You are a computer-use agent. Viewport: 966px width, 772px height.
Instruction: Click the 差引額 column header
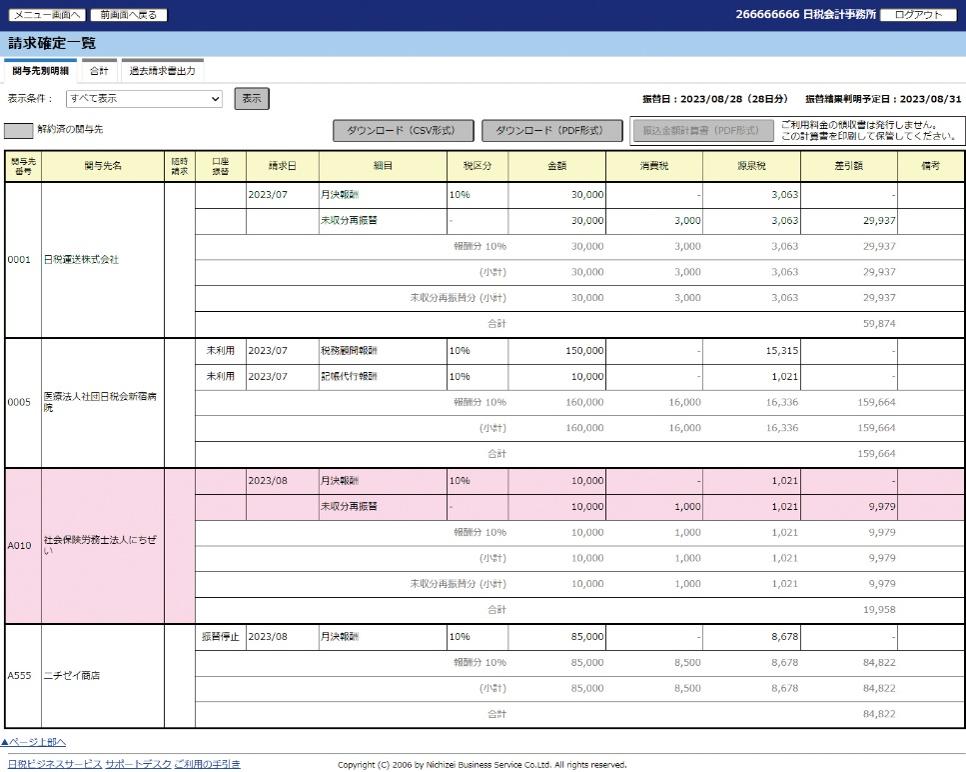(x=848, y=166)
